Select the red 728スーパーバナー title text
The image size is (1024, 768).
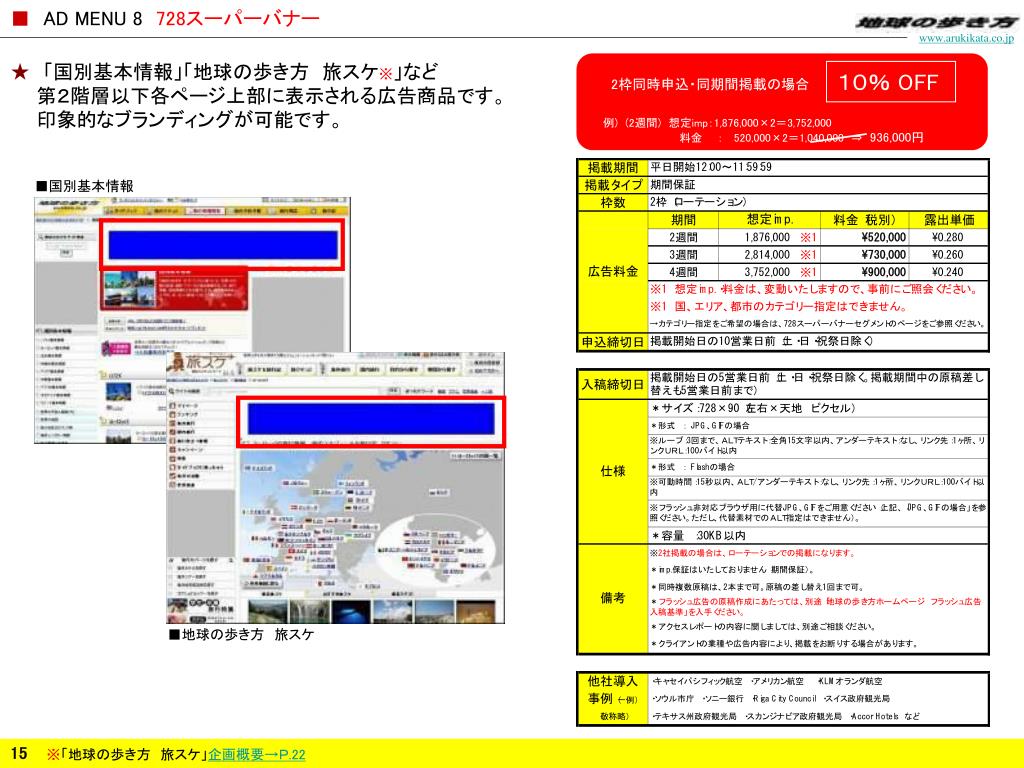click(238, 18)
